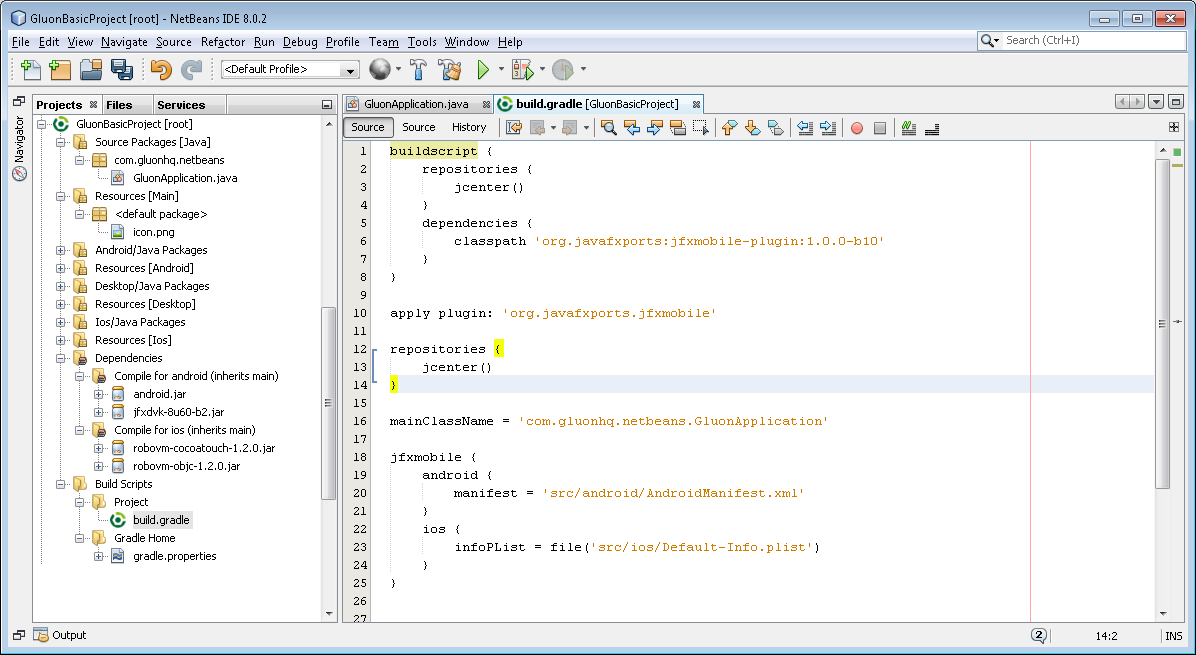Shift the line right in the editor toolbar
Screen dimensions: 1196x655
[x=828, y=127]
